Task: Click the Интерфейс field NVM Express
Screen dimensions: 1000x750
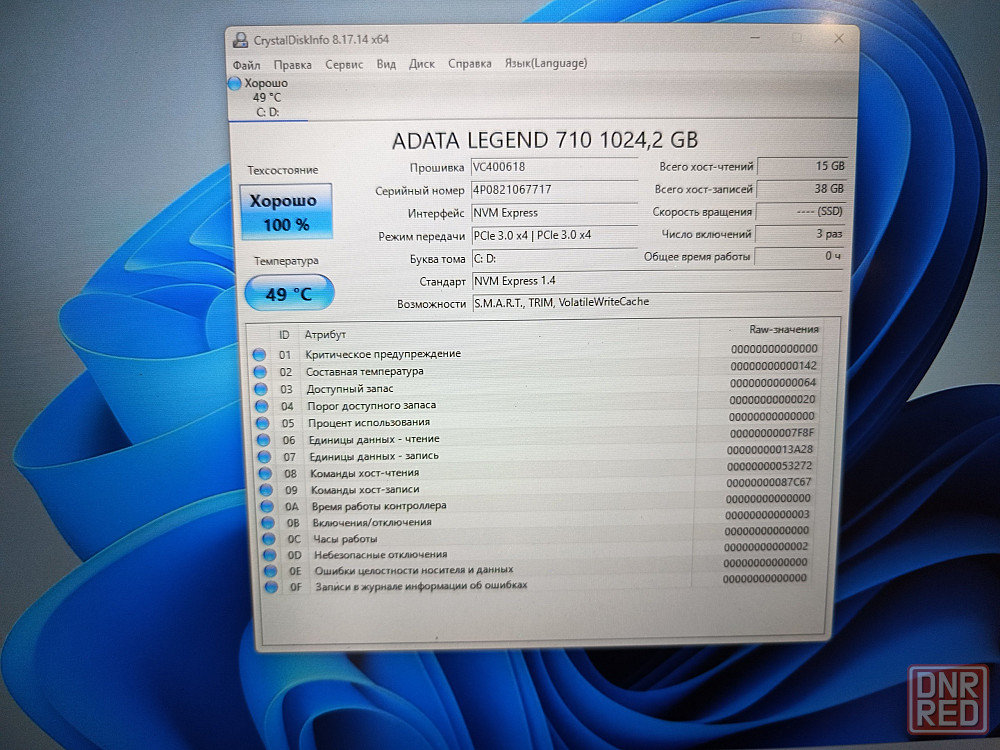Action: coord(554,212)
